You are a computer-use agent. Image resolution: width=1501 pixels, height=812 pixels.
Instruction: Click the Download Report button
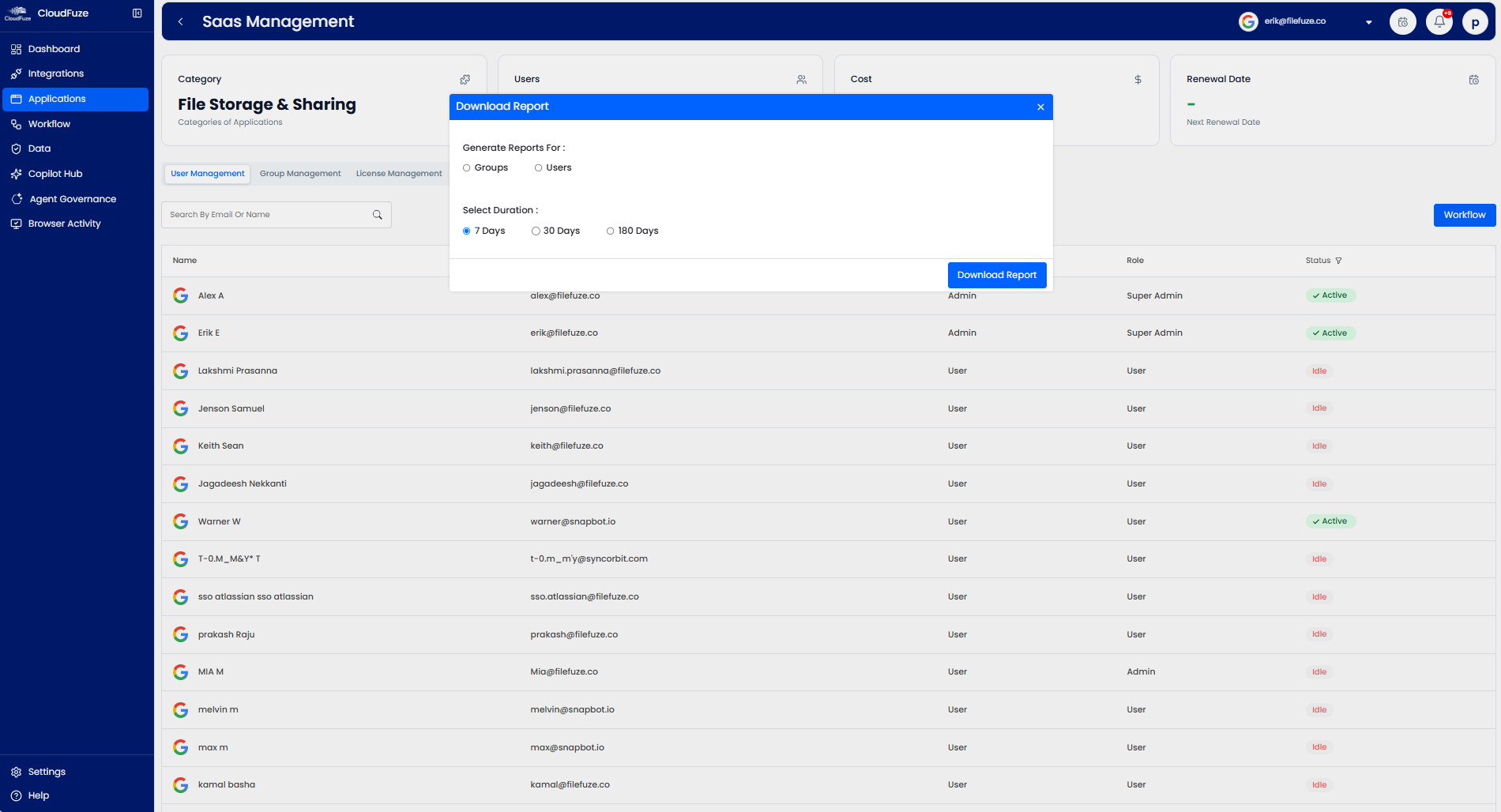pyautogui.click(x=997, y=275)
